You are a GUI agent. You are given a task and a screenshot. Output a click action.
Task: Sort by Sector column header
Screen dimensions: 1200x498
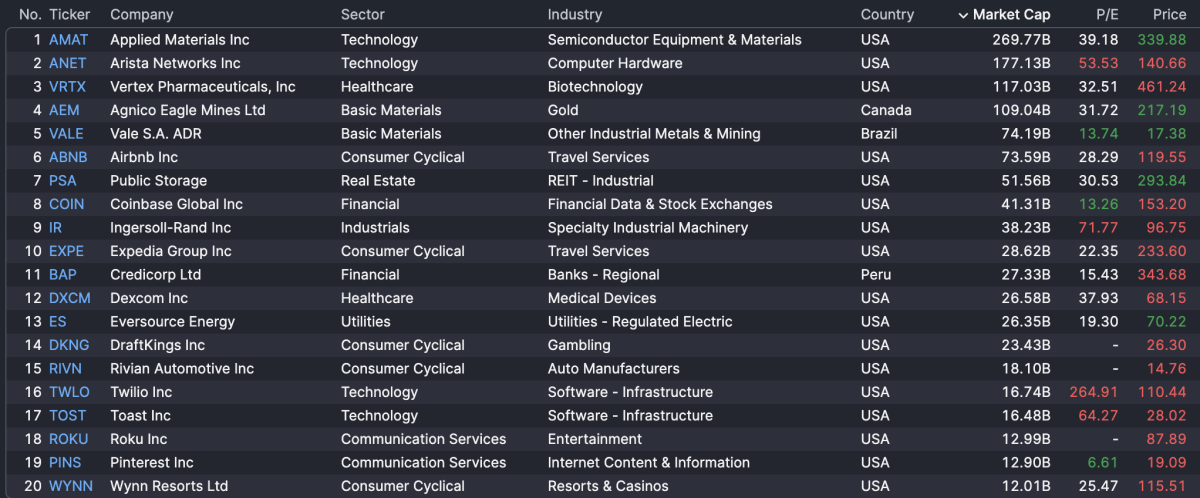pos(362,15)
